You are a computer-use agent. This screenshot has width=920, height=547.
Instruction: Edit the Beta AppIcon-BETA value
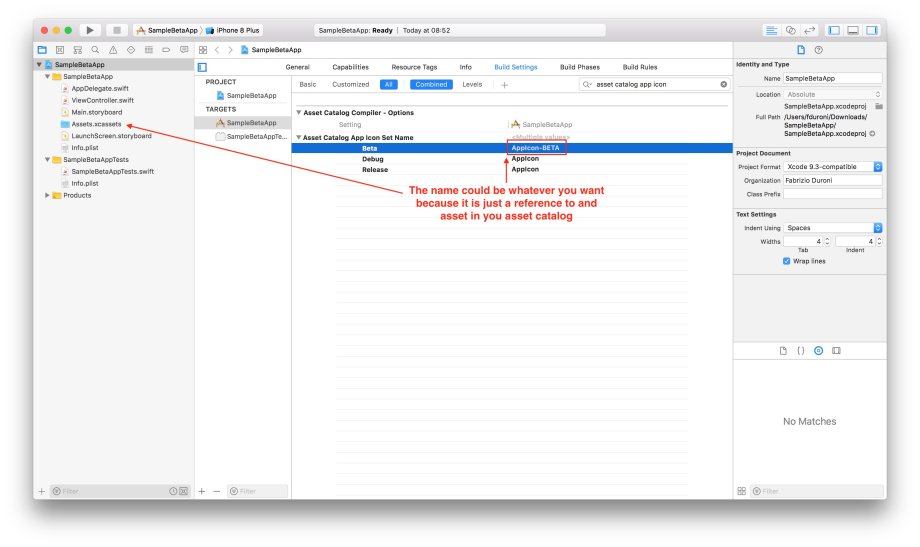[x=536, y=148]
